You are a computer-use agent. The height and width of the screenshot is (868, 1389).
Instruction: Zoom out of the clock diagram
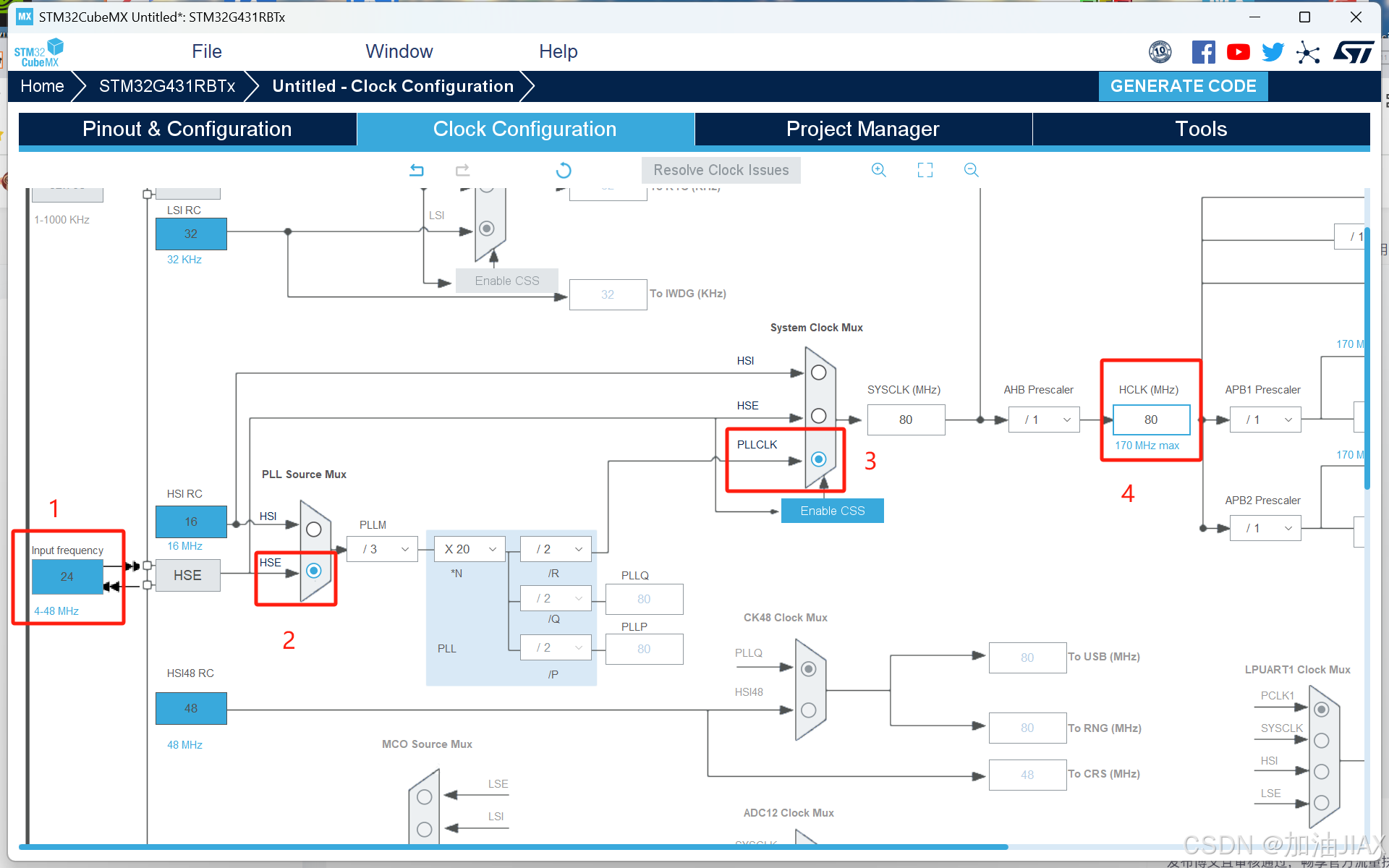pos(972,170)
